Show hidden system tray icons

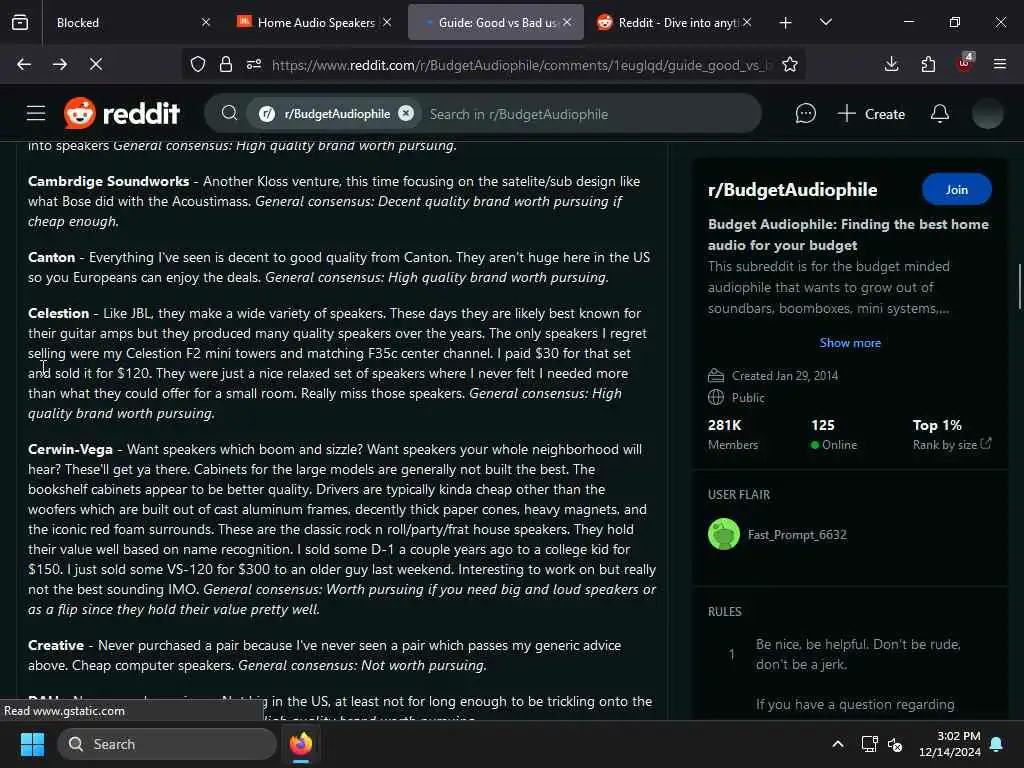[837, 744]
